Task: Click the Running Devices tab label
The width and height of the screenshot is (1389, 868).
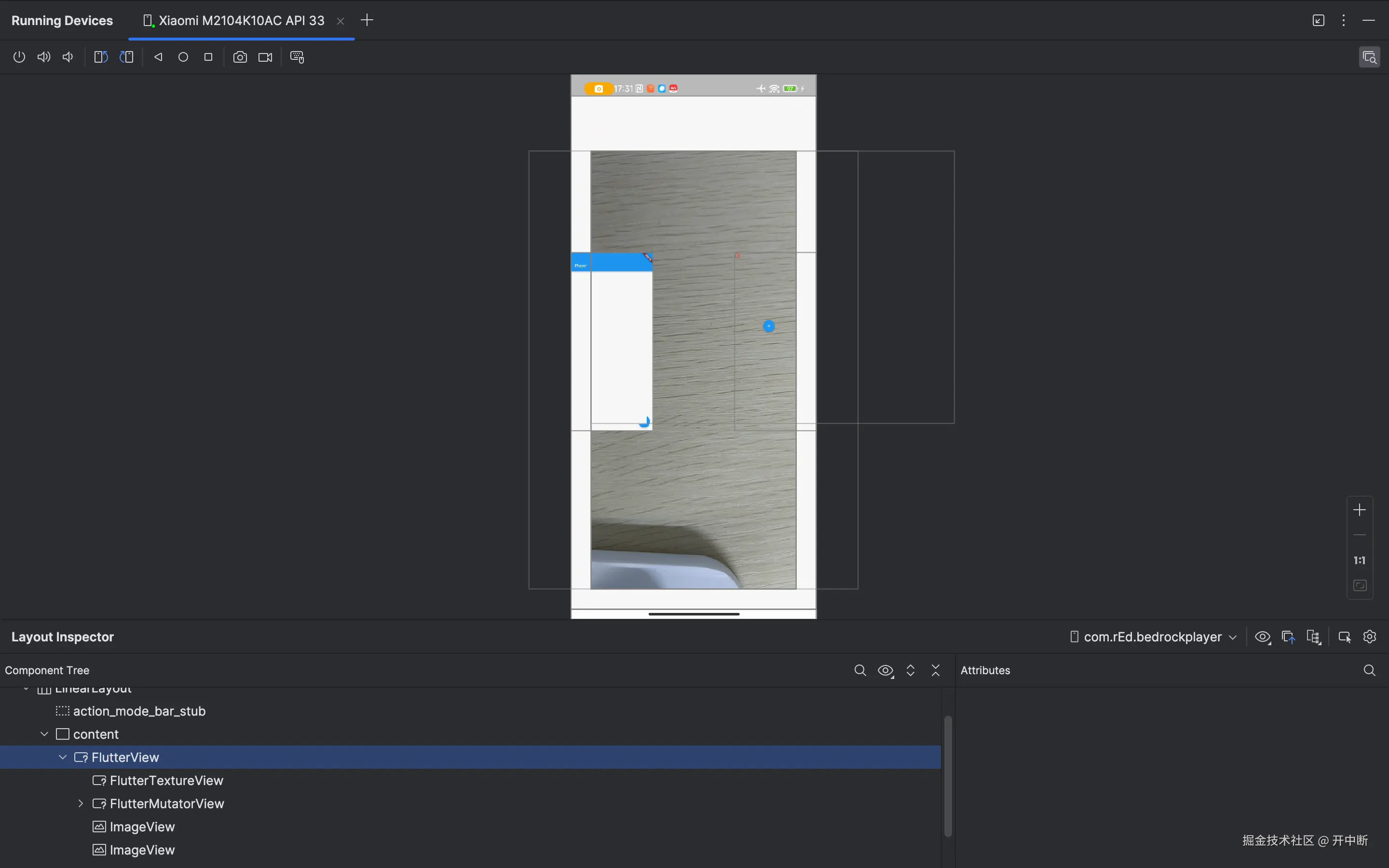Action: 62,21
